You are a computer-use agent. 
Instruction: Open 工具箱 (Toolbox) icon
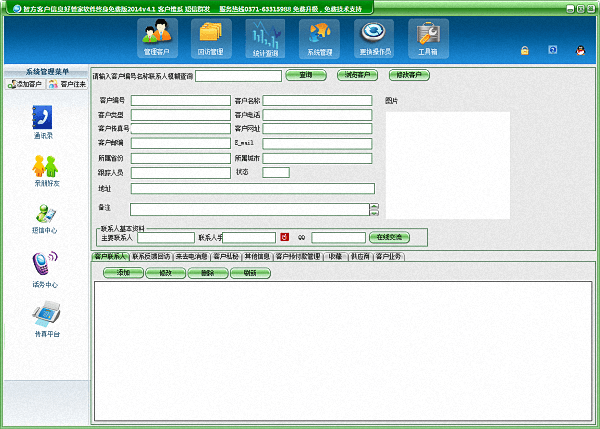(428, 38)
